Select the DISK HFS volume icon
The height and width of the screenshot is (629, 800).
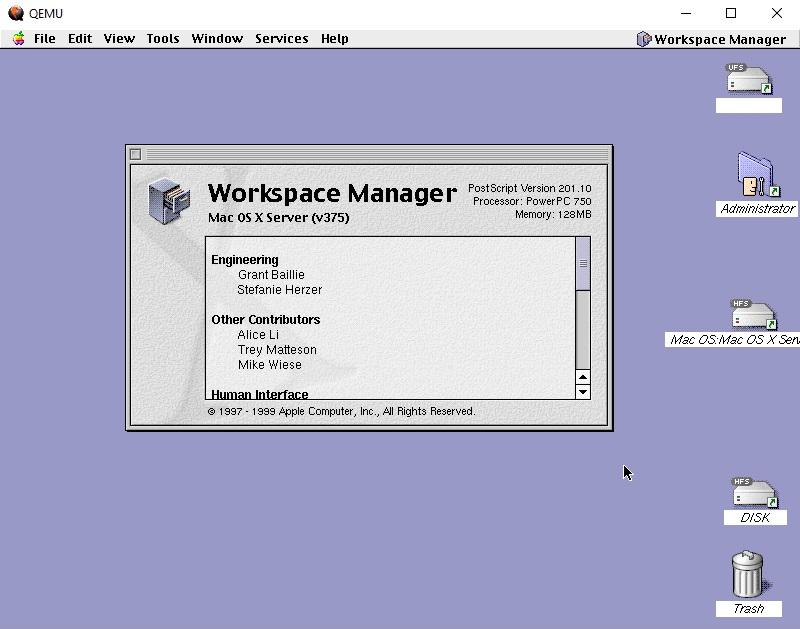click(754, 493)
